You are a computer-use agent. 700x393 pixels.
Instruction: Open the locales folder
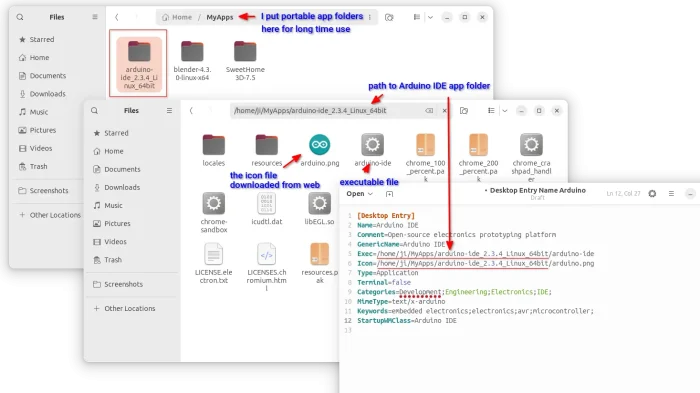(213, 151)
